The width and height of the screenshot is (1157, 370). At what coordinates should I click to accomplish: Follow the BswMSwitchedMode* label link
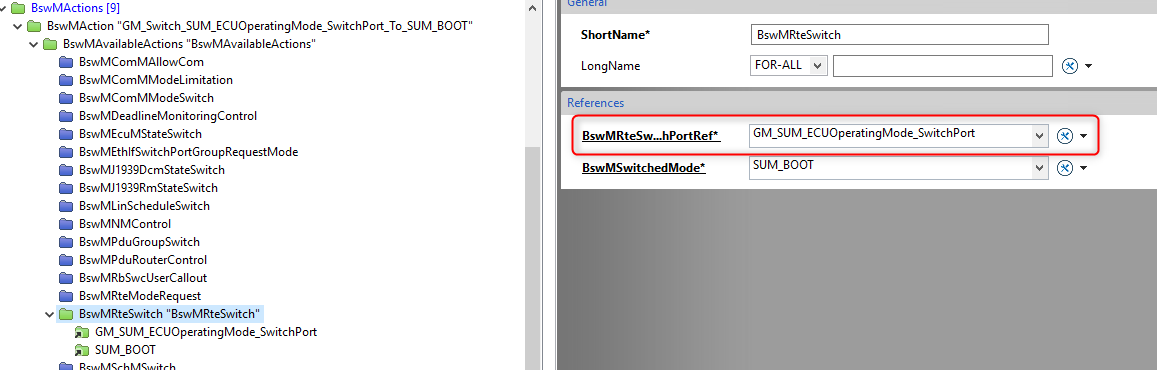[x=643, y=168]
